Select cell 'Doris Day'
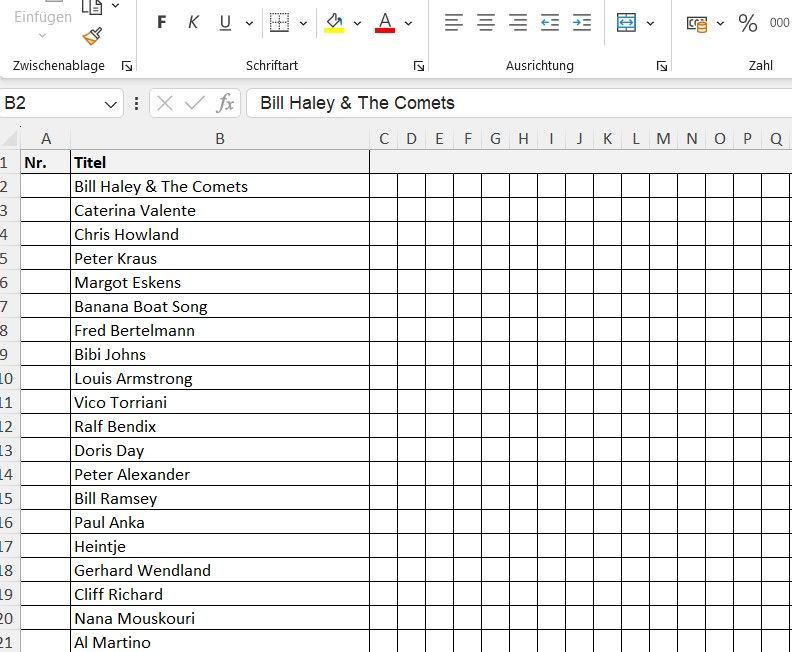The image size is (792, 652). click(220, 449)
